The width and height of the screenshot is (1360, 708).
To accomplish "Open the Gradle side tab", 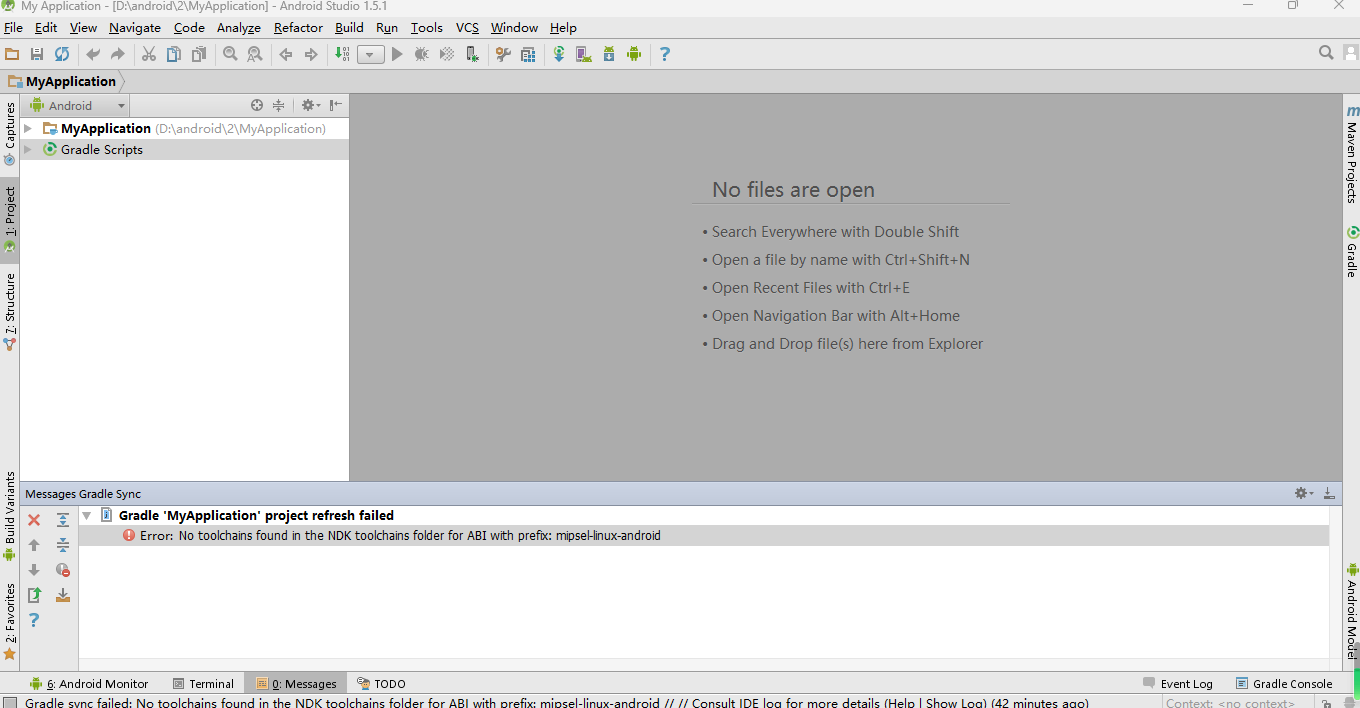I will pyautogui.click(x=1352, y=252).
